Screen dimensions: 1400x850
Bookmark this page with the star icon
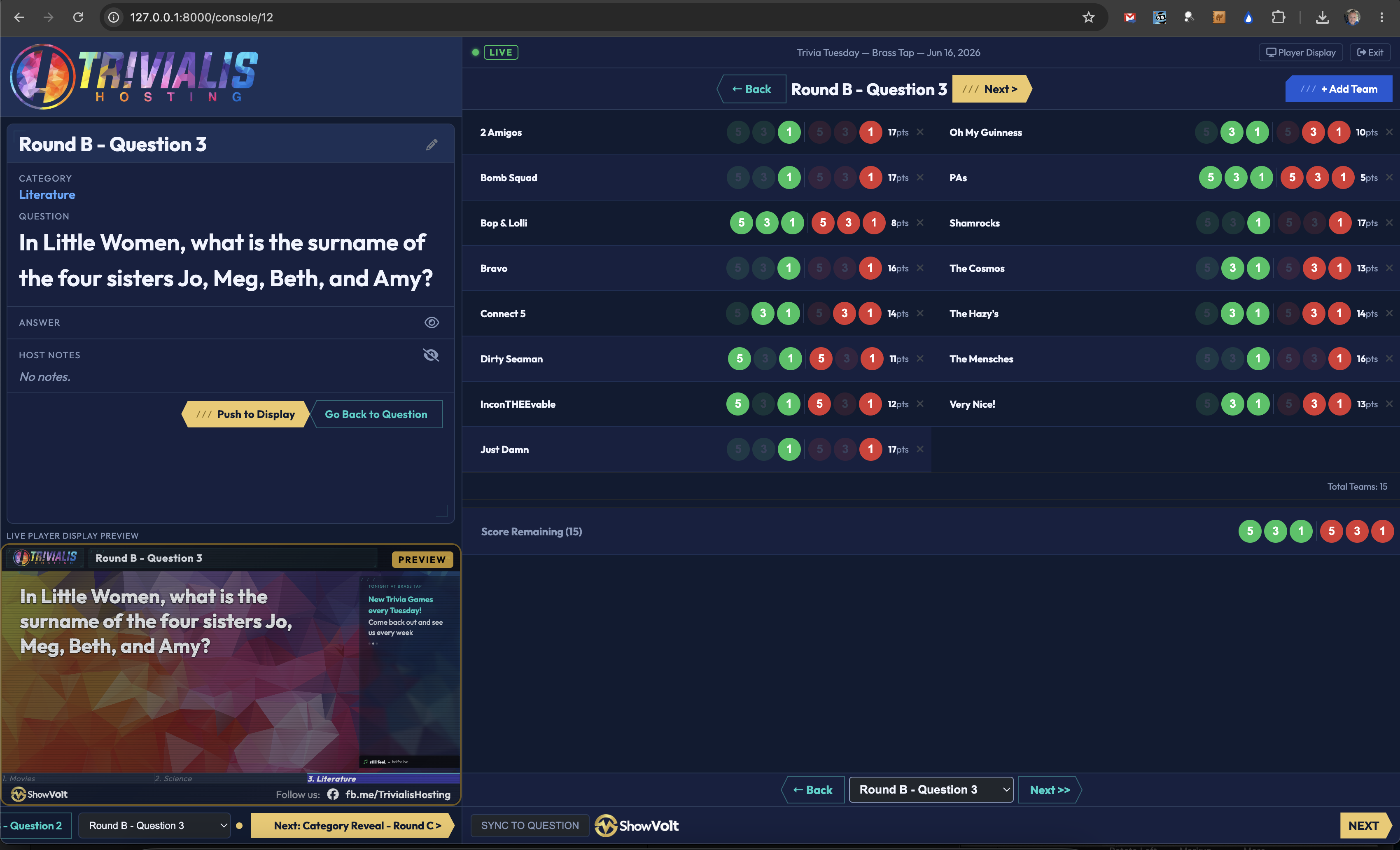[1088, 18]
